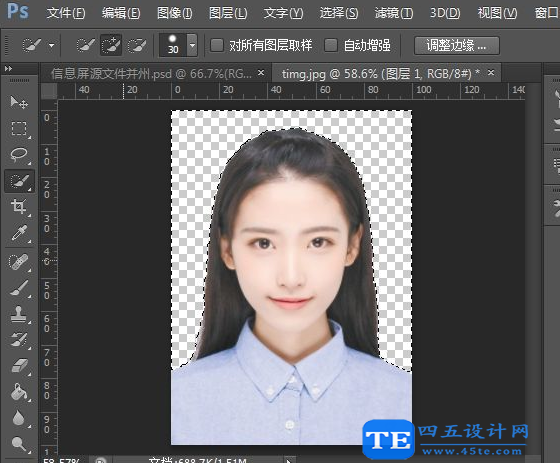Click the Photoshop Ps logo
Viewport: 560px width, 463px height.
[18, 11]
